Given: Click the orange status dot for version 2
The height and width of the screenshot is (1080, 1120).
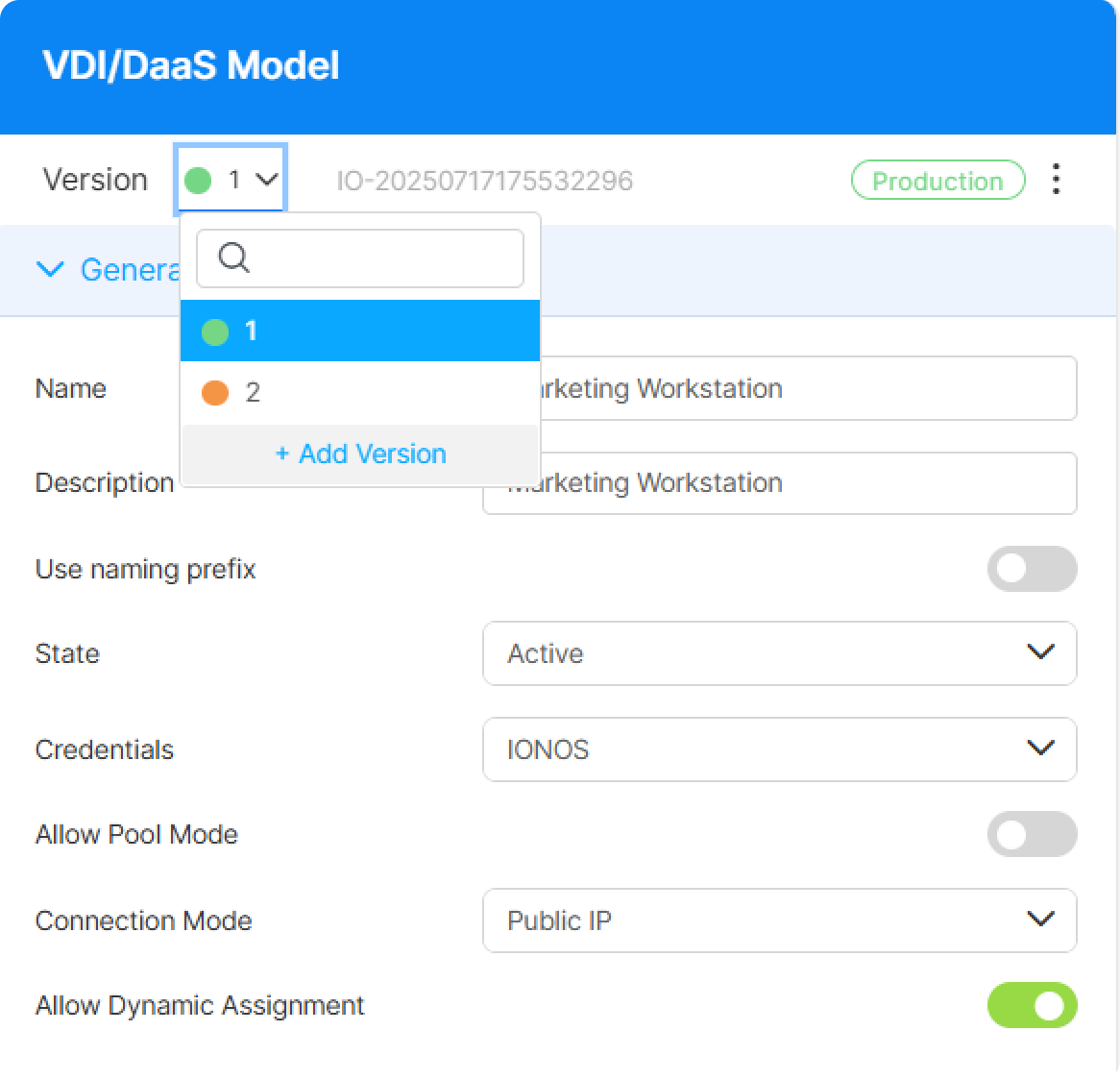Looking at the screenshot, I should click(x=215, y=393).
